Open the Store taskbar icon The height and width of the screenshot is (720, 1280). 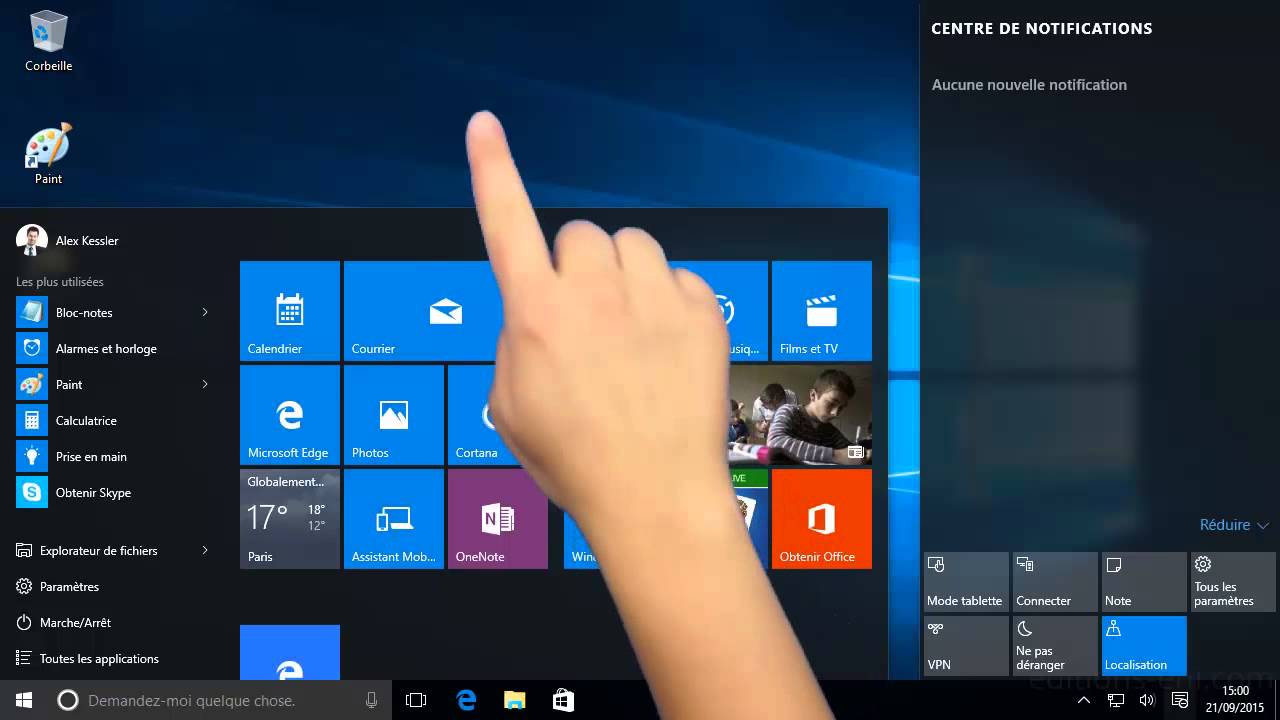pos(563,700)
